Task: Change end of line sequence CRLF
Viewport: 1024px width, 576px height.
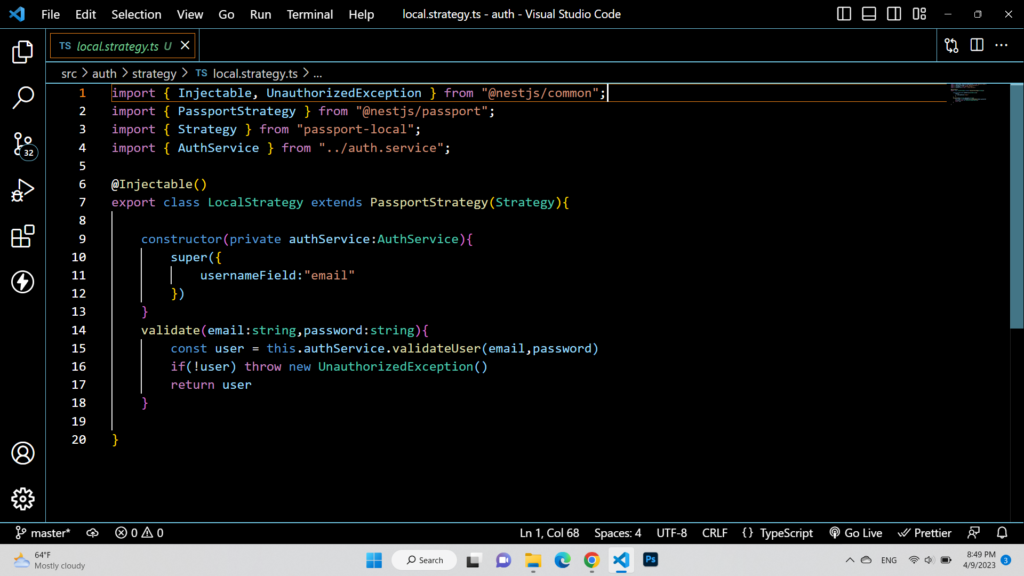Action: pyautogui.click(x=714, y=533)
